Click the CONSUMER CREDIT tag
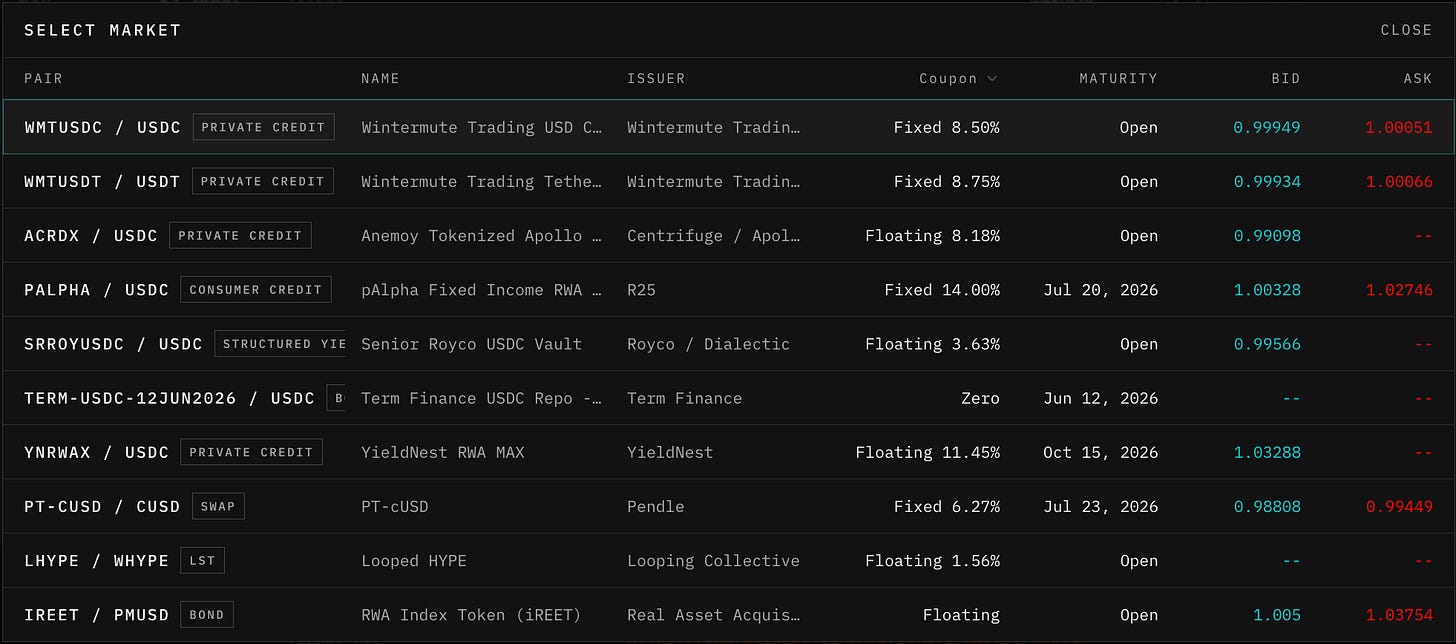Screen dimensions: 1456x644 (256, 290)
